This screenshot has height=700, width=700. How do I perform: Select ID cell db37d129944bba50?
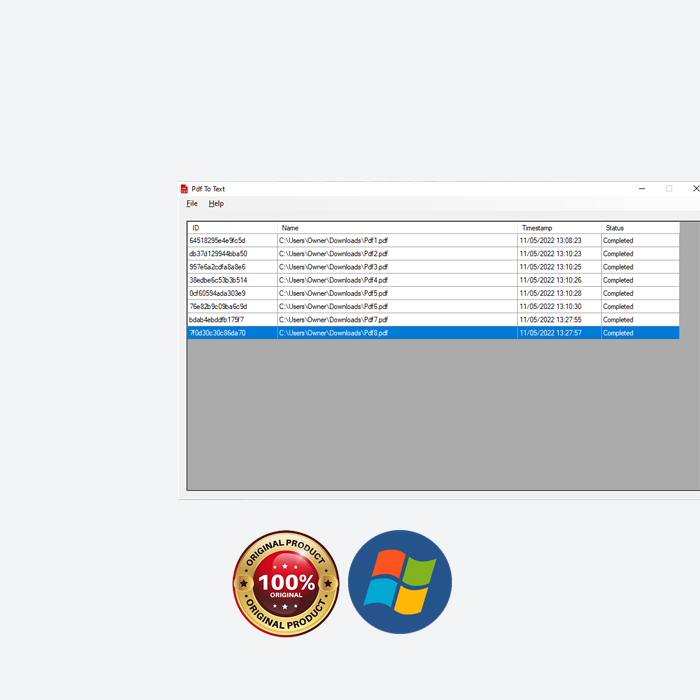coord(233,254)
